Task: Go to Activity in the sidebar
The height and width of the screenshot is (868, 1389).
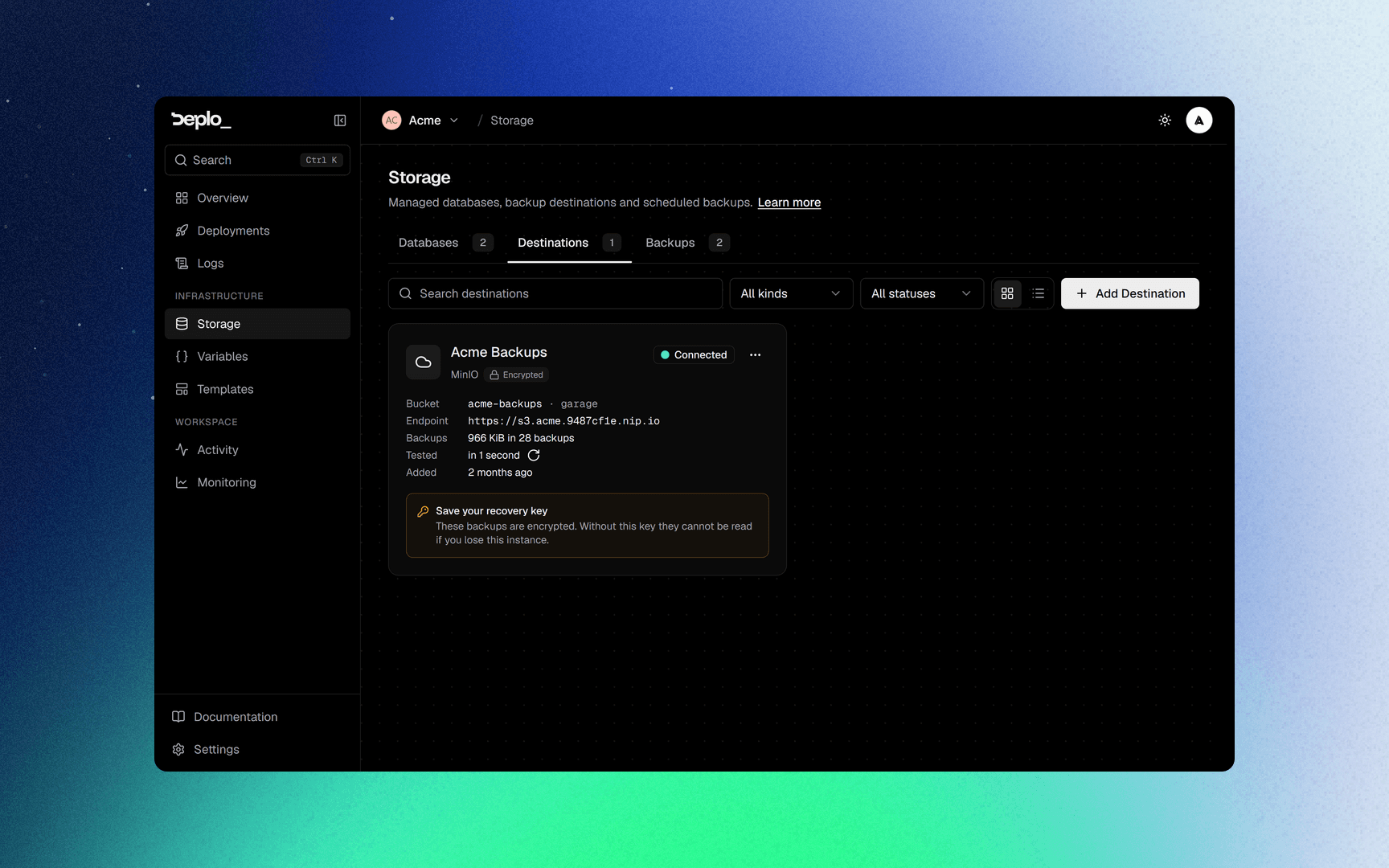Action: [x=257, y=450]
